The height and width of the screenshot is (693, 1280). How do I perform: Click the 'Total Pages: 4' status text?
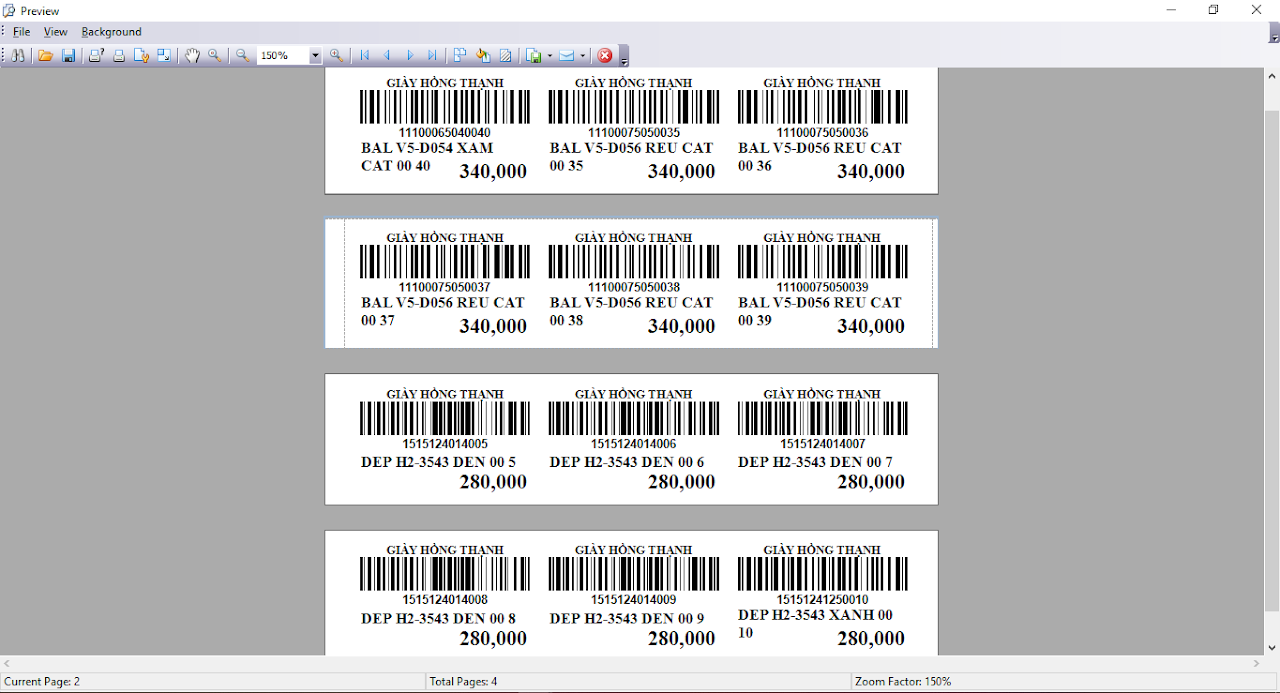pyautogui.click(x=463, y=682)
